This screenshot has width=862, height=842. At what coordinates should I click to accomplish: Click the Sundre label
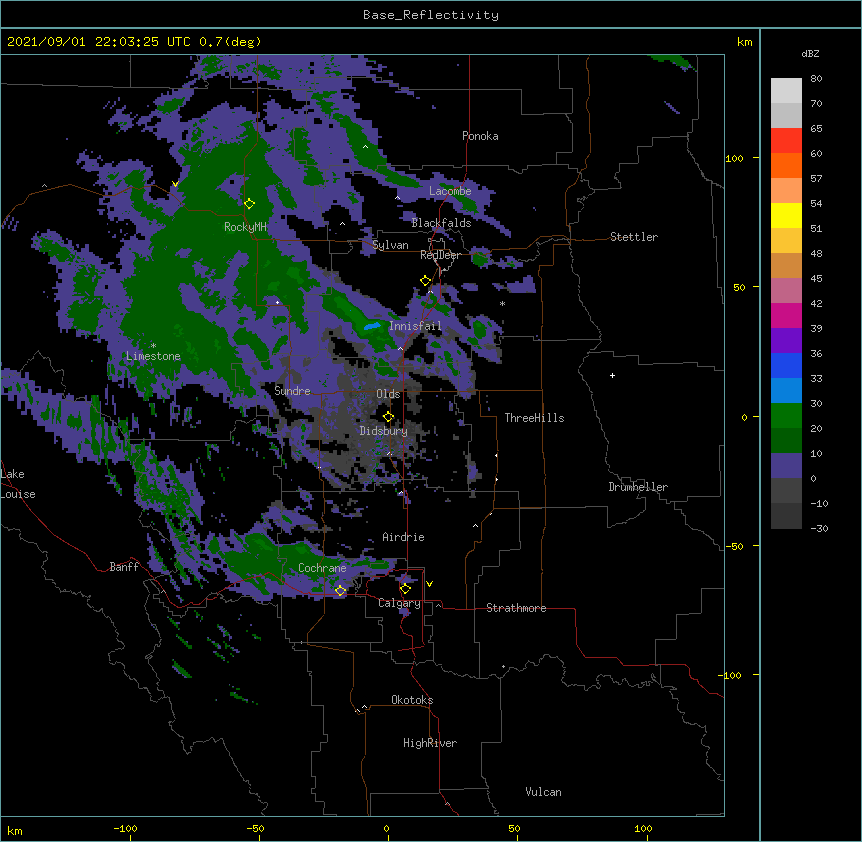click(x=292, y=391)
